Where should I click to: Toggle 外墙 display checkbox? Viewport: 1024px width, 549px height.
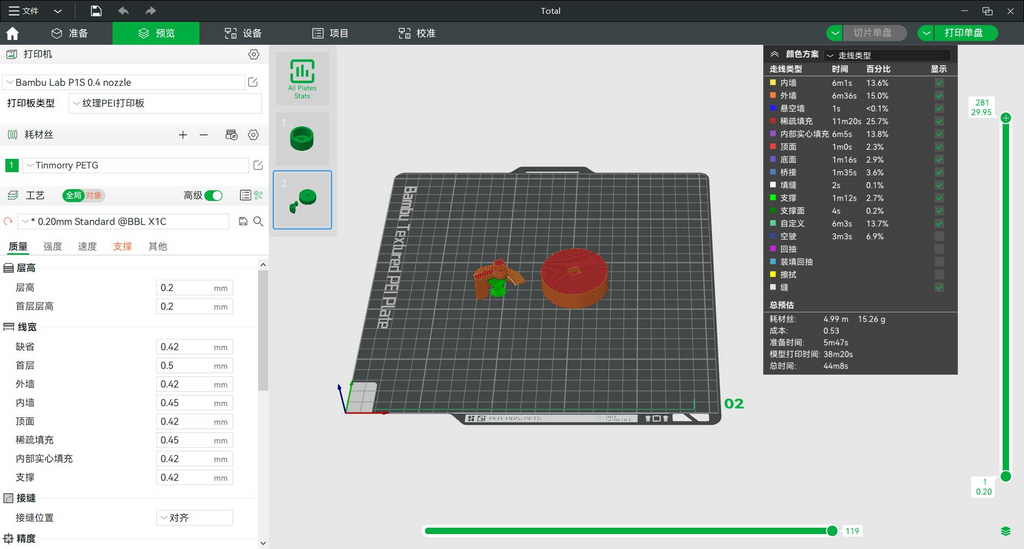[939, 95]
